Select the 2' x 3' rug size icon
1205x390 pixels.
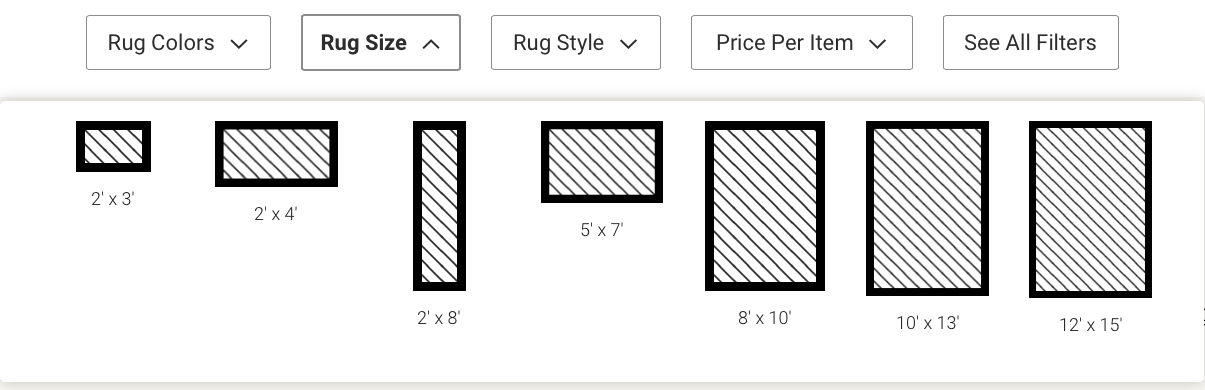coord(113,146)
